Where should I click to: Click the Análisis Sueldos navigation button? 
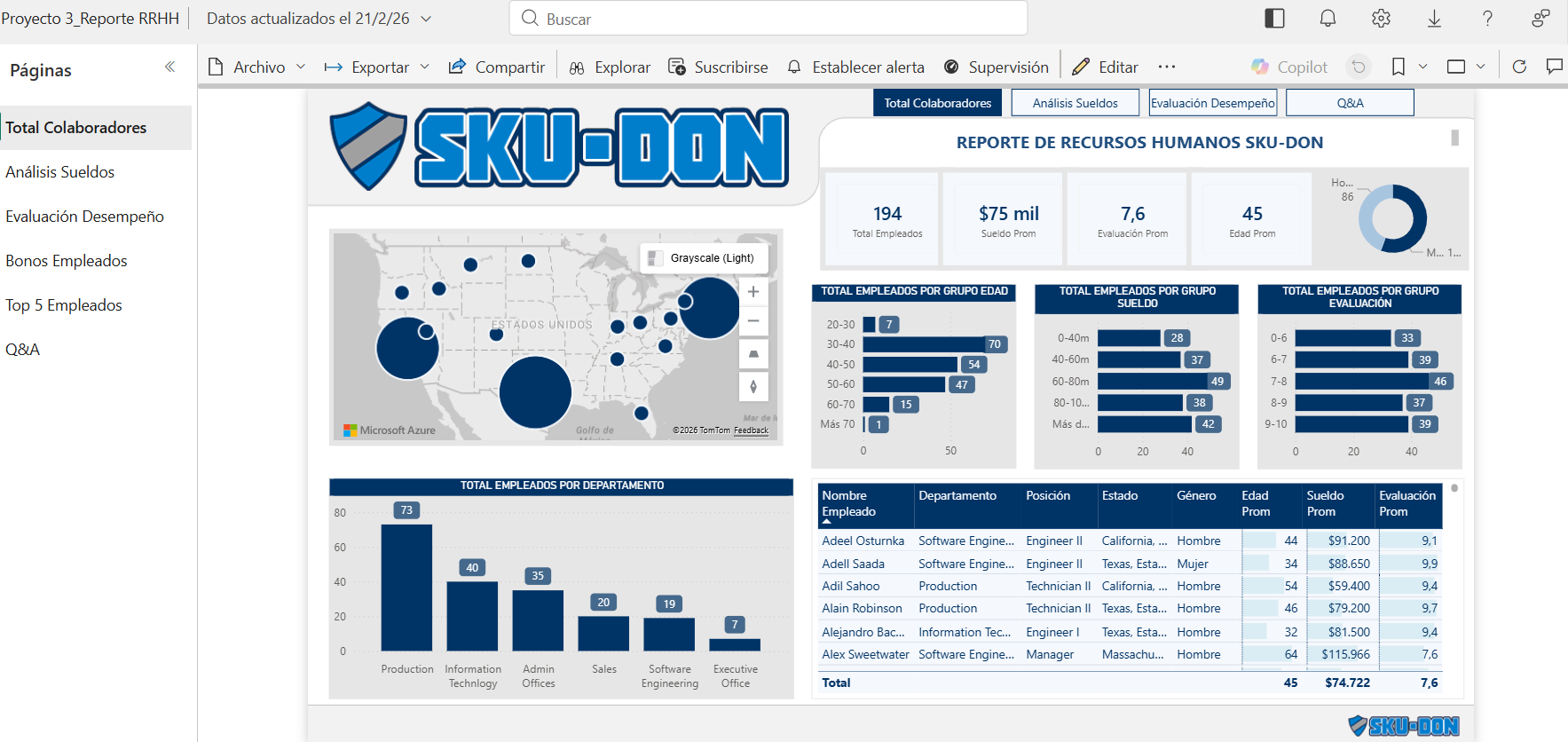click(x=1075, y=103)
